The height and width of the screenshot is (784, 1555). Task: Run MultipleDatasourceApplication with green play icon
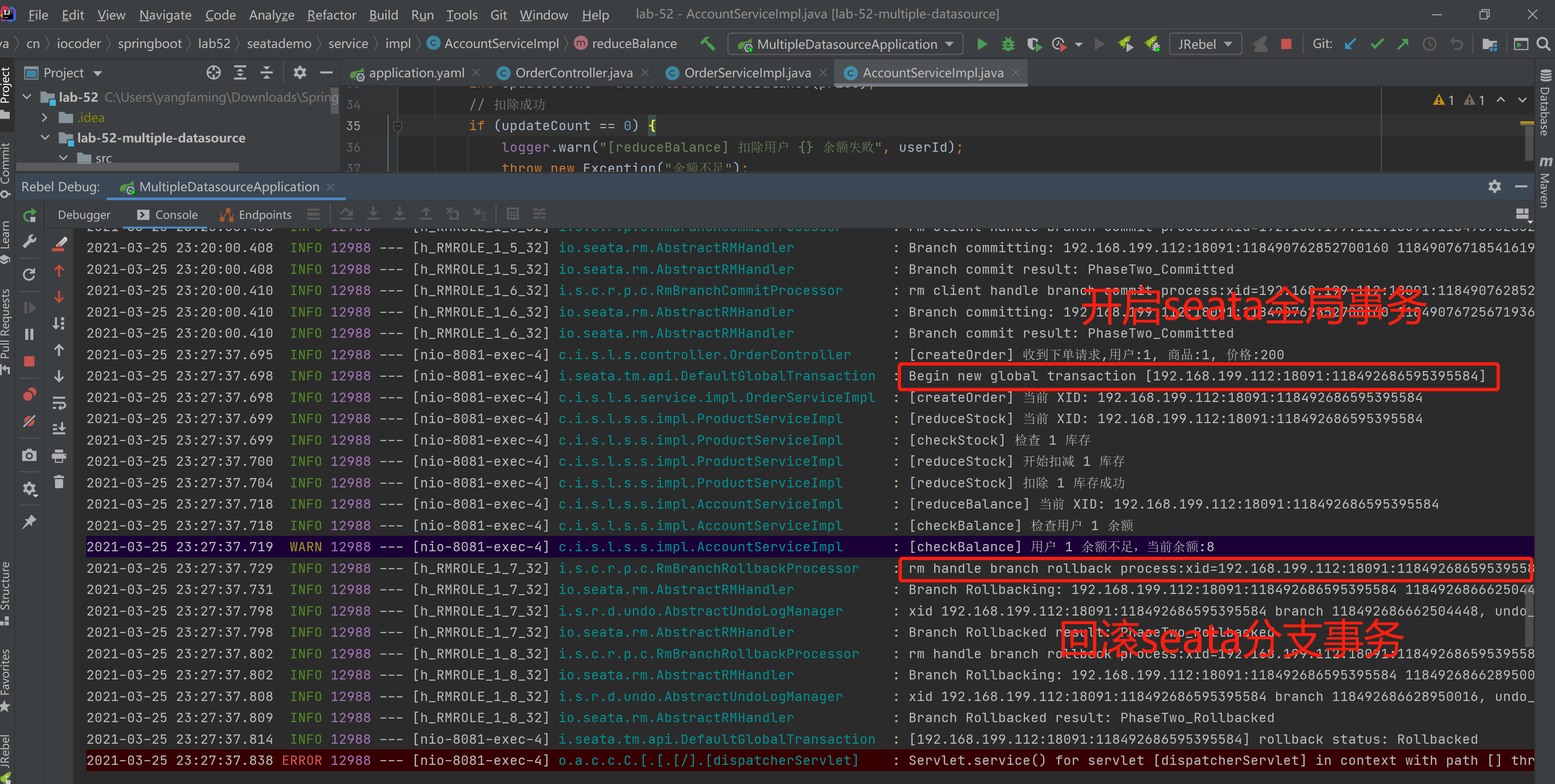pyautogui.click(x=982, y=44)
